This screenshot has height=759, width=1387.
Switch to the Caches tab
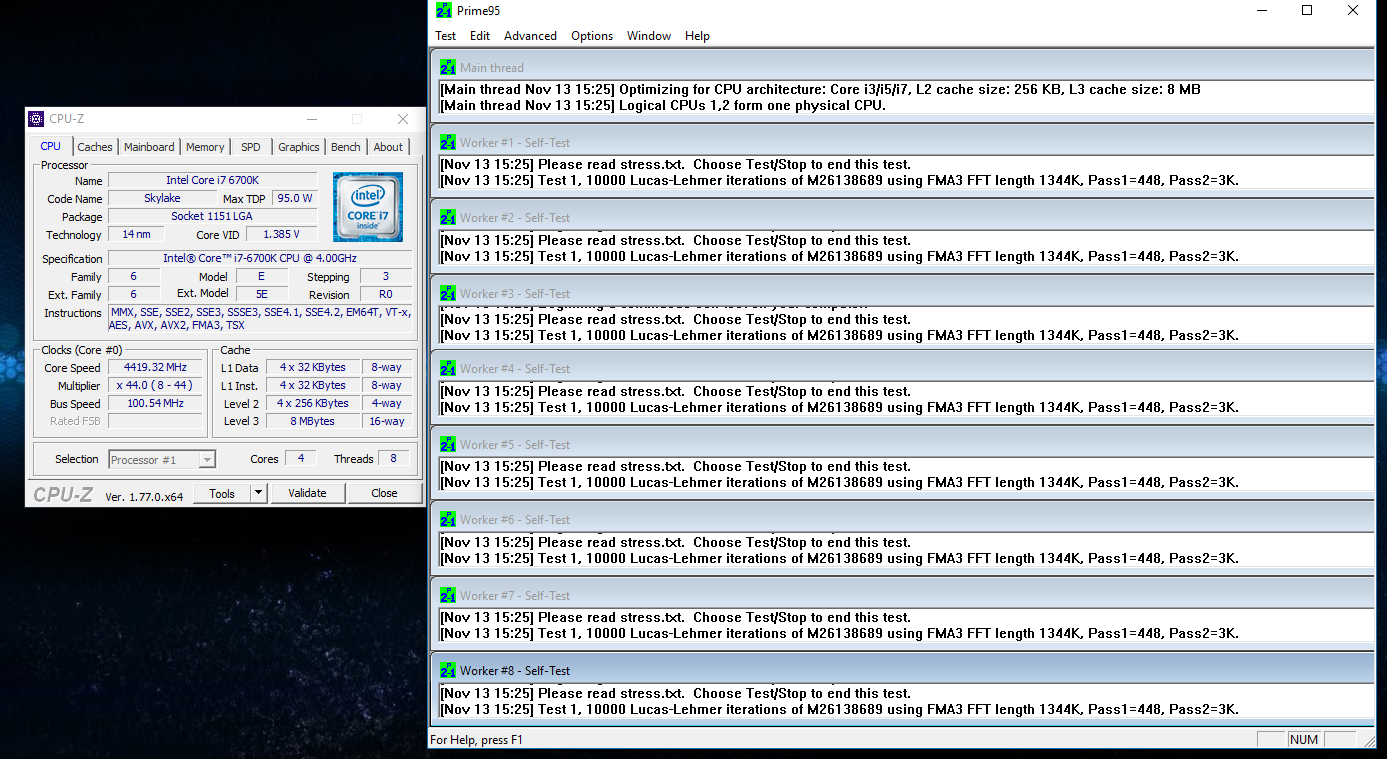(95, 147)
